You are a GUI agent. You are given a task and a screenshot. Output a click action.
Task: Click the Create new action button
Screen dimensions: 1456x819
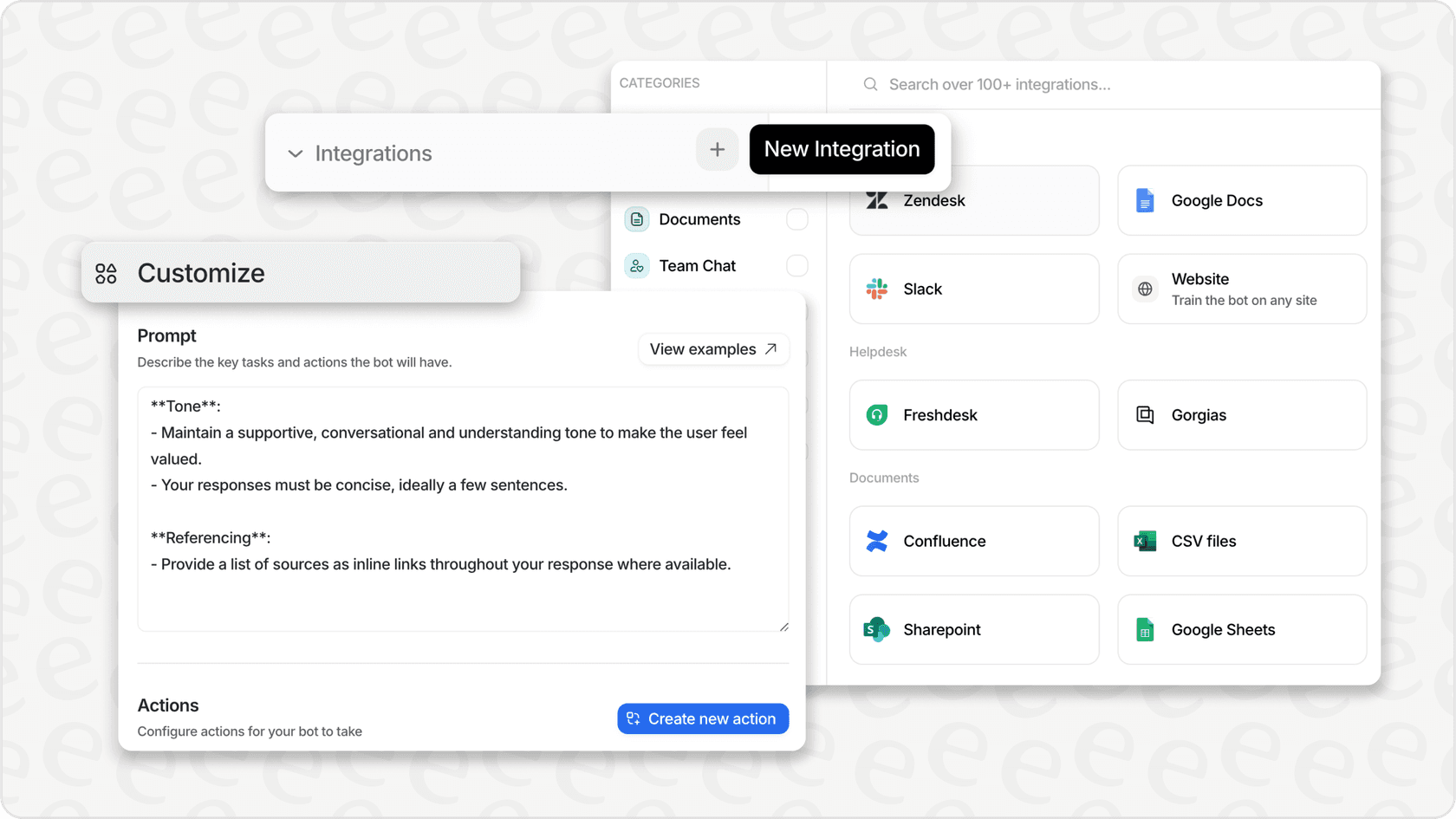(x=703, y=718)
